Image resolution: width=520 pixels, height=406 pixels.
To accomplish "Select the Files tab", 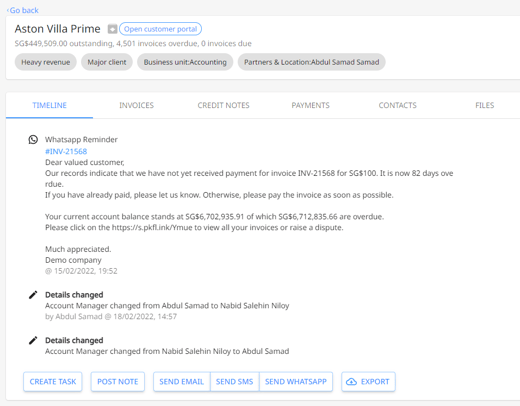I will coord(485,105).
